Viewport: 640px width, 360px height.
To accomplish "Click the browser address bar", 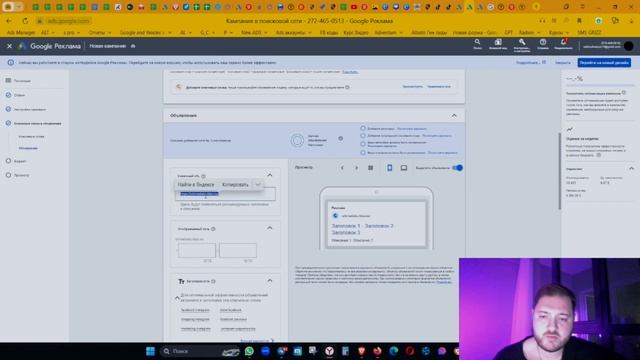I will pyautogui.click(x=69, y=21).
